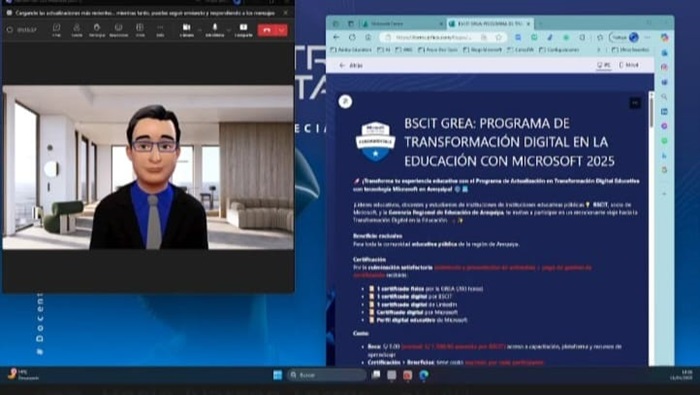Select the Móvil preview toggle
Image resolution: width=700 pixels, height=395 pixels.
tap(629, 65)
